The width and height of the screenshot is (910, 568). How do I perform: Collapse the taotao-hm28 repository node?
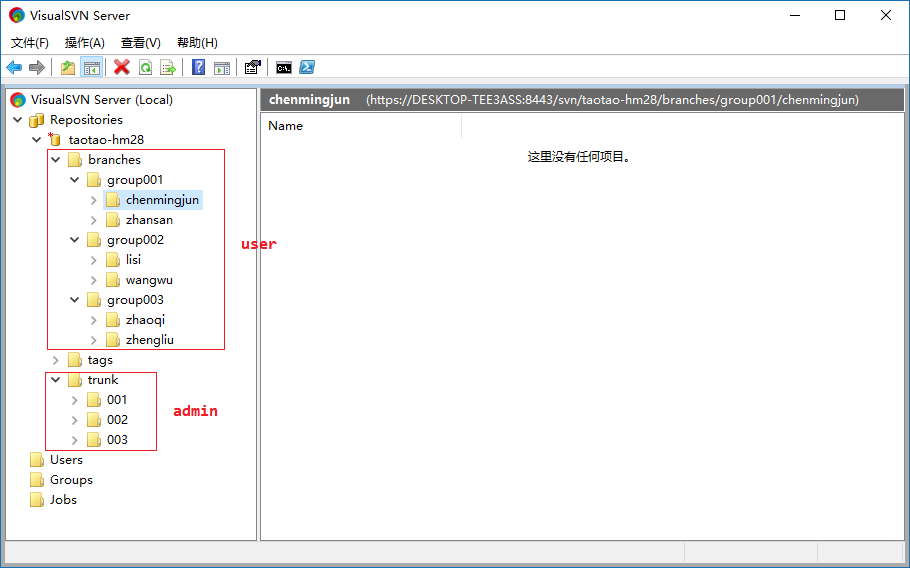37,140
